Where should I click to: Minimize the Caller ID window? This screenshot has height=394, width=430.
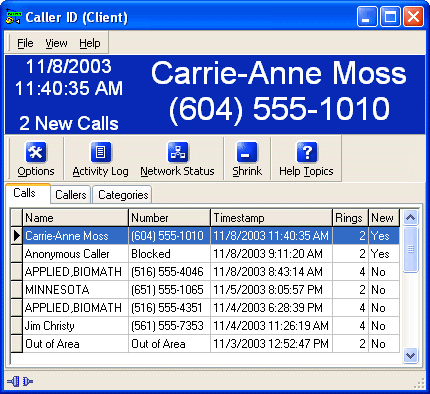367,17
